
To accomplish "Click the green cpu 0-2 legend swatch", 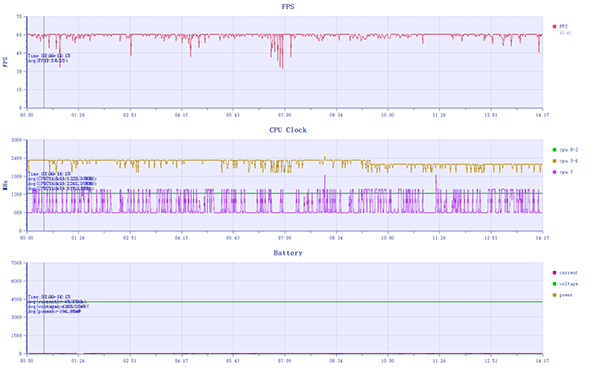I will pos(554,150).
